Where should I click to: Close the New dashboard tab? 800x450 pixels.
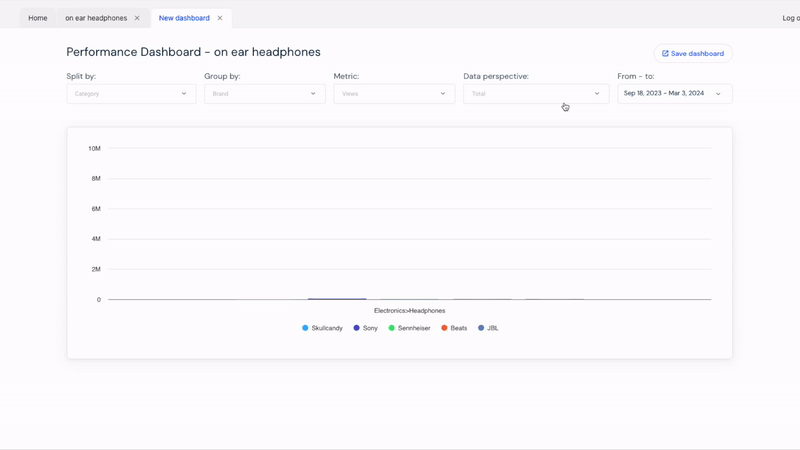(x=220, y=18)
